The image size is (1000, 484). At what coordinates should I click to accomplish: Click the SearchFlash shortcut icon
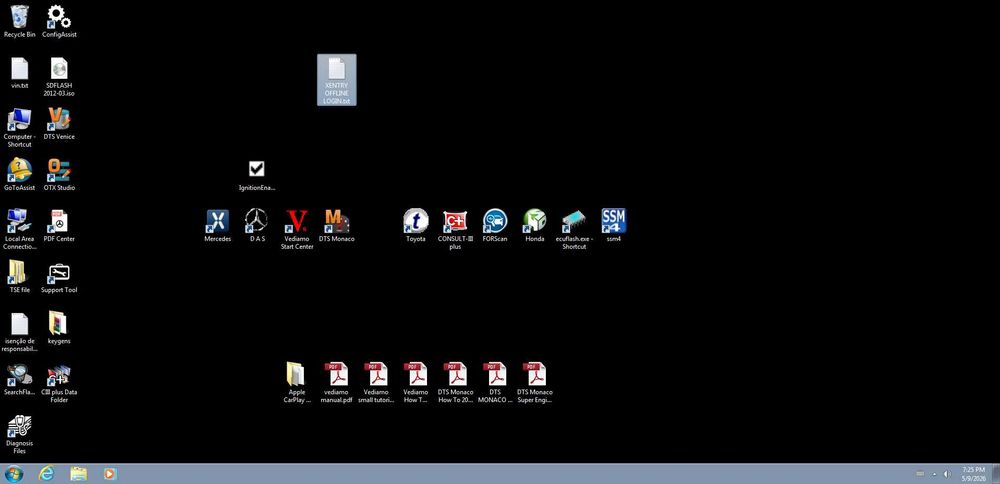click(x=20, y=374)
